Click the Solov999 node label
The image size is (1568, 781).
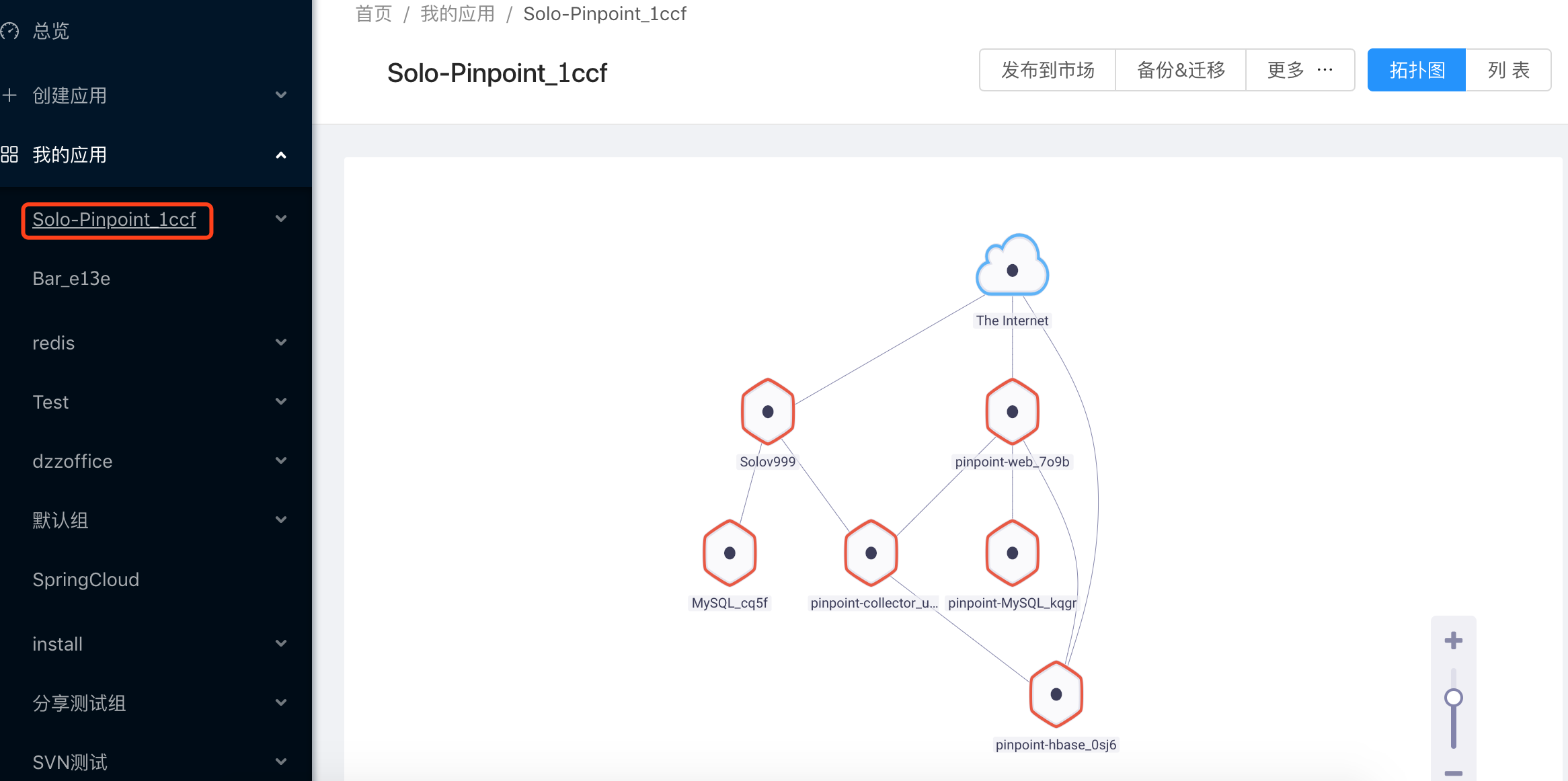[768, 462]
